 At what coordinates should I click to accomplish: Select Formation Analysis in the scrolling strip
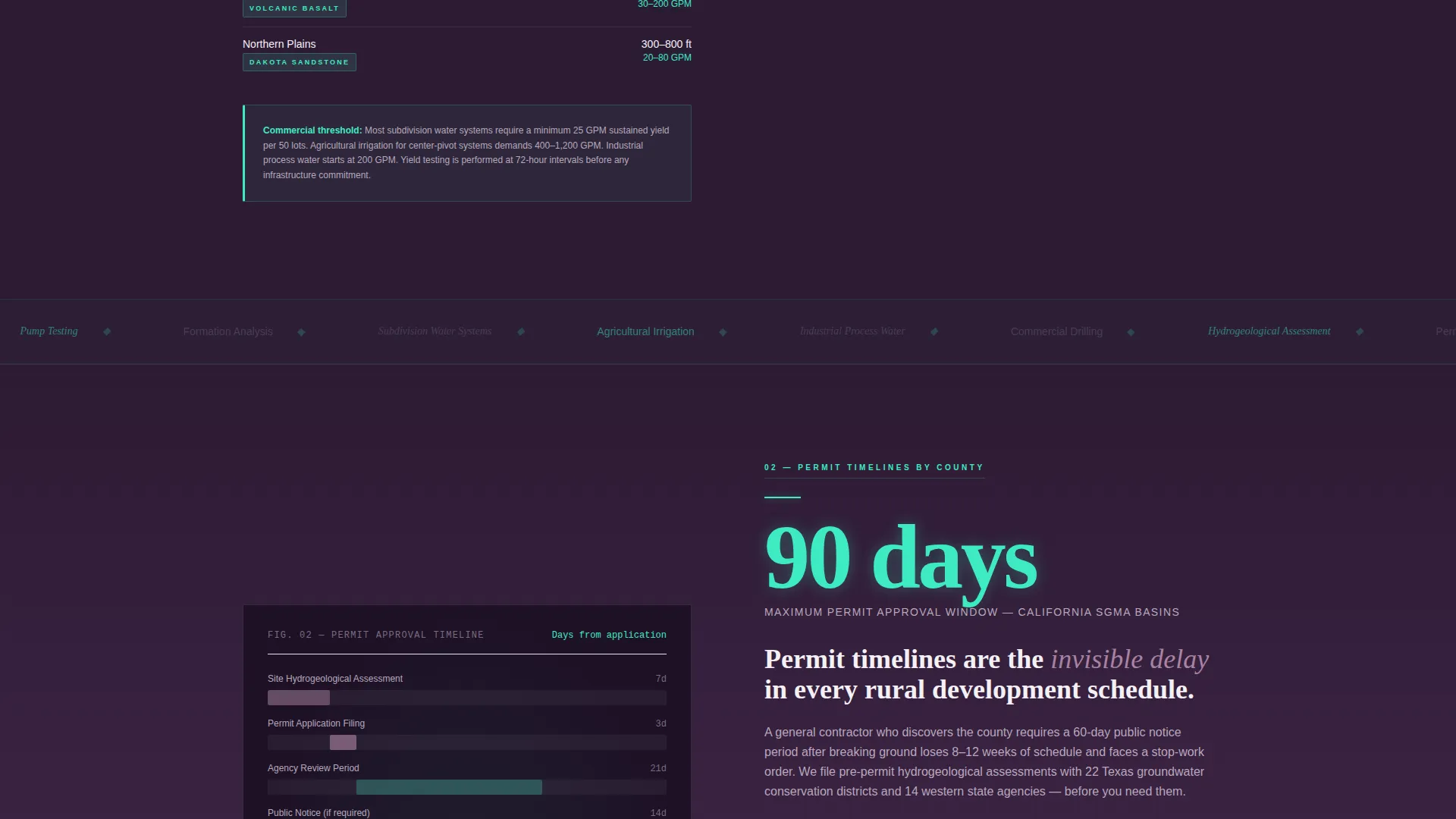pos(227,332)
